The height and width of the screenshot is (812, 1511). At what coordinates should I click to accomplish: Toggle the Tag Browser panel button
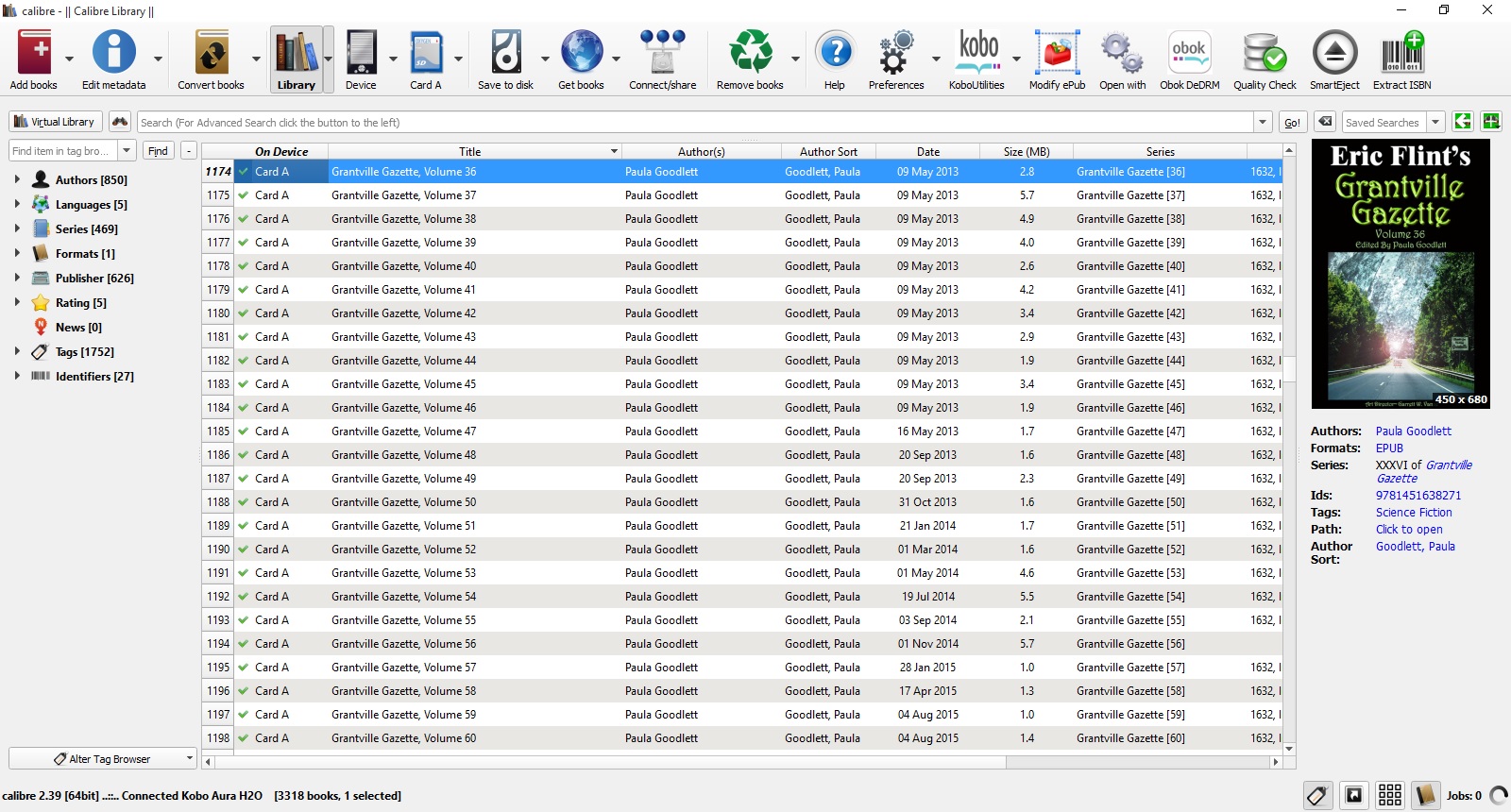[x=1317, y=795]
